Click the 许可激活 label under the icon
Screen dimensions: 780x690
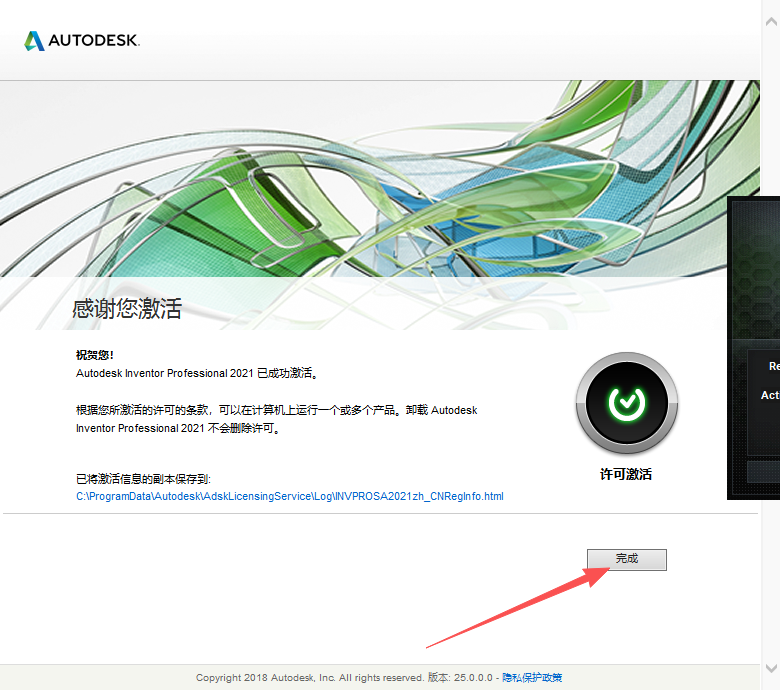pos(626,474)
